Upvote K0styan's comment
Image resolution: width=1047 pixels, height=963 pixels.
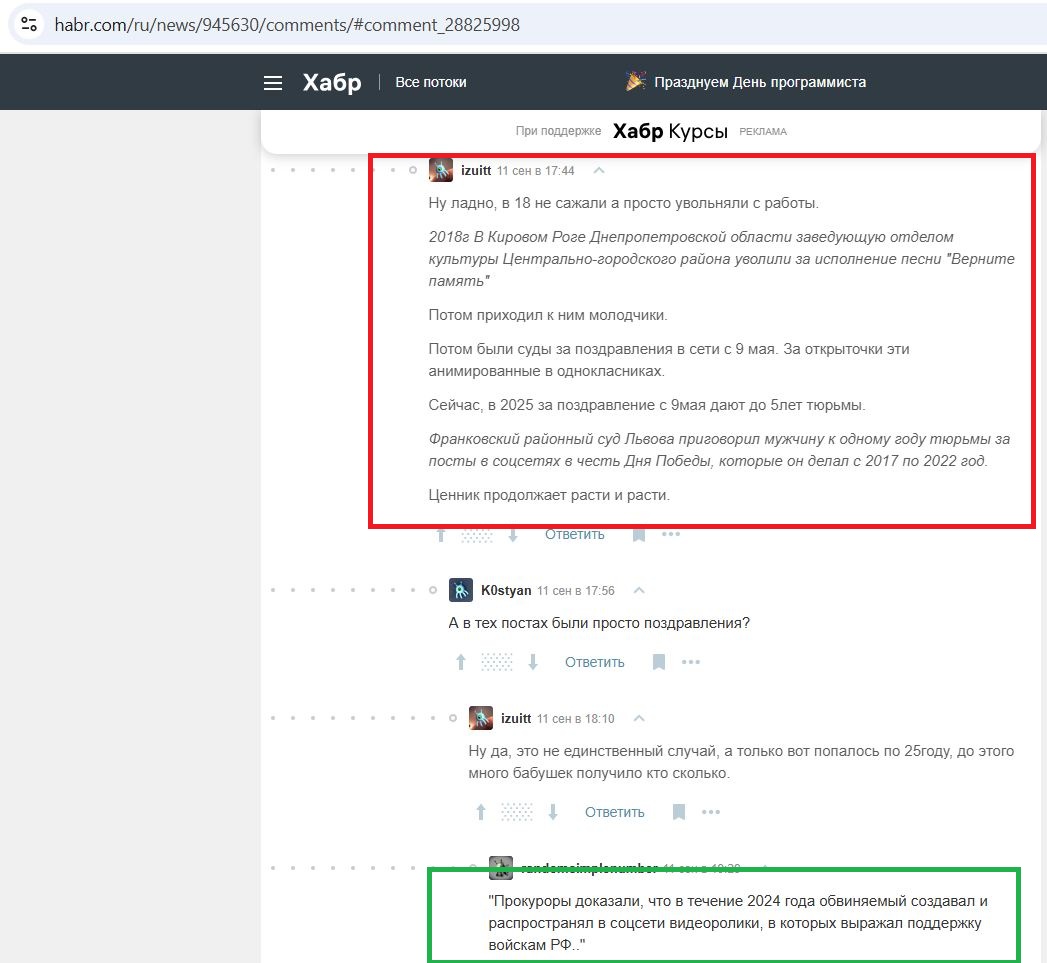[x=461, y=662]
